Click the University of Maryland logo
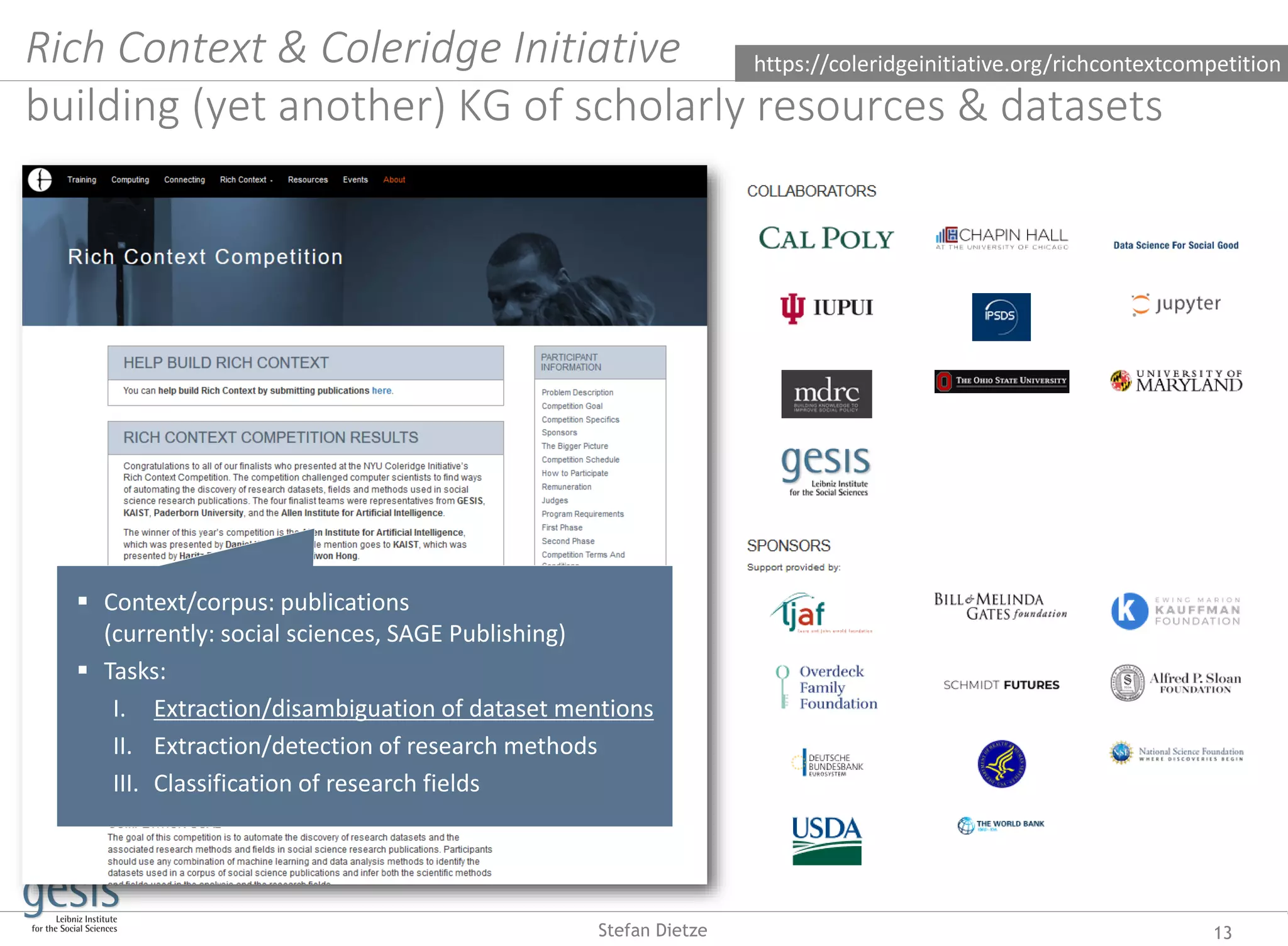1288x946 pixels. pyautogui.click(x=1176, y=381)
